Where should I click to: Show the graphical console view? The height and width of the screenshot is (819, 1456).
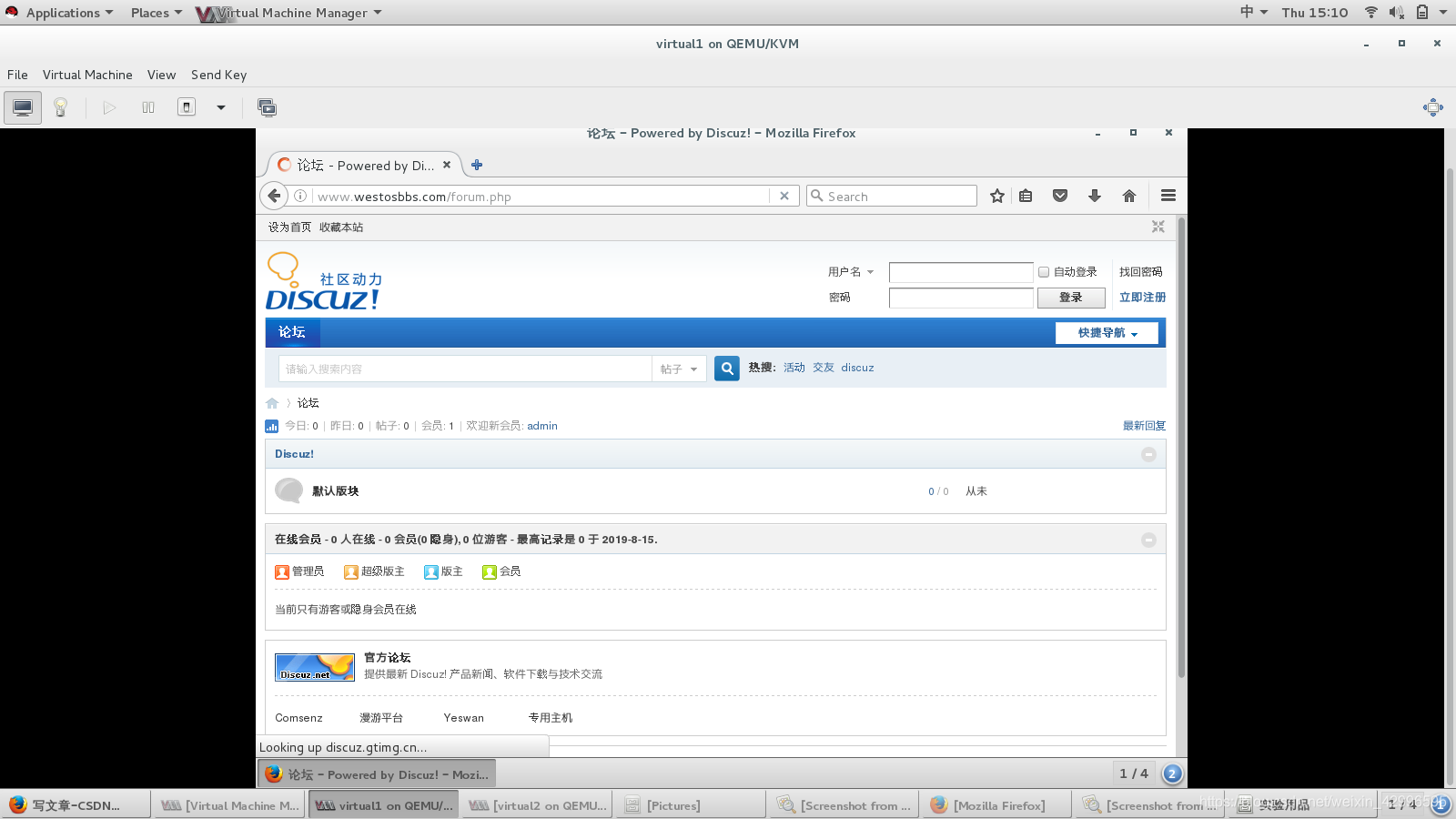(x=23, y=107)
